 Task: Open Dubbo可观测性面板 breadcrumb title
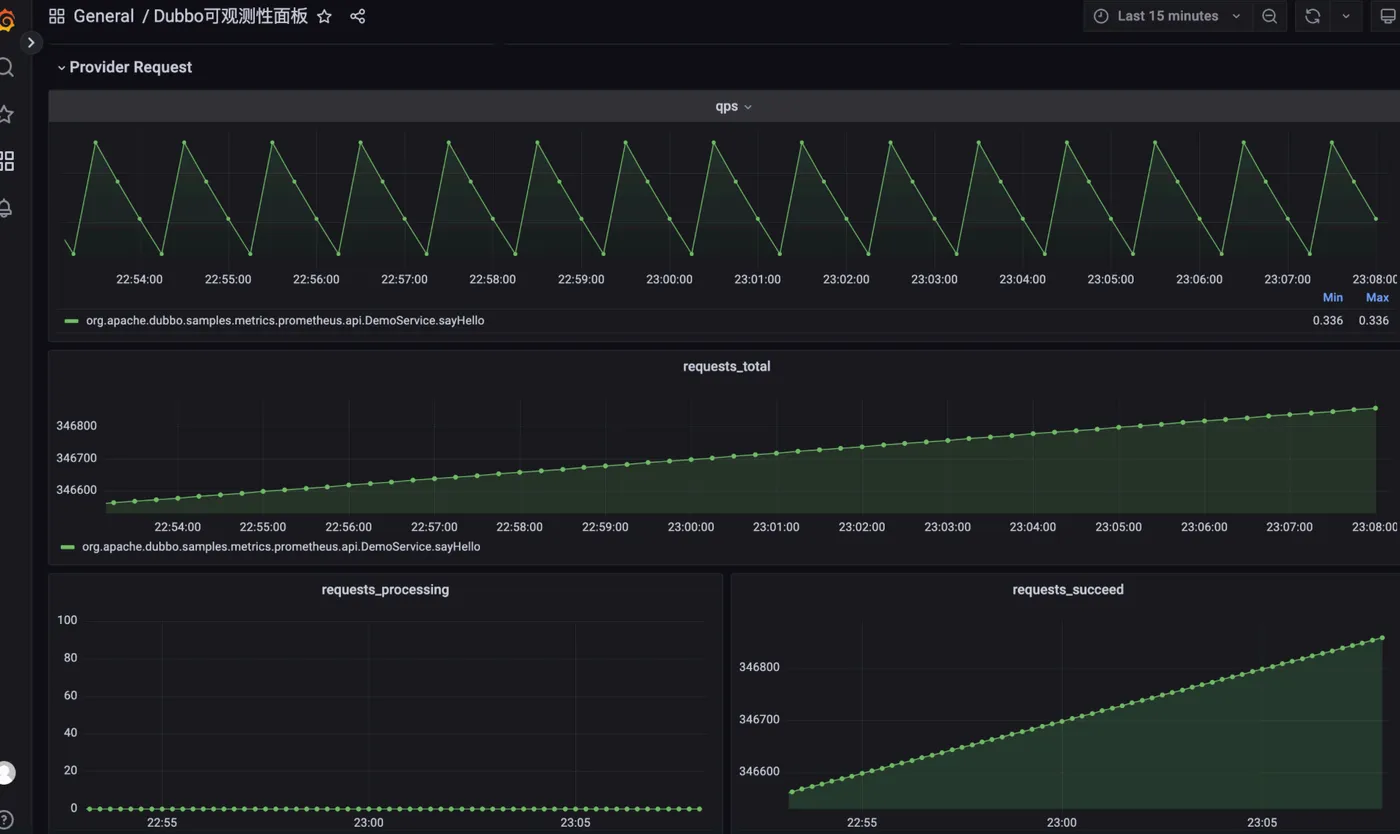(x=231, y=16)
